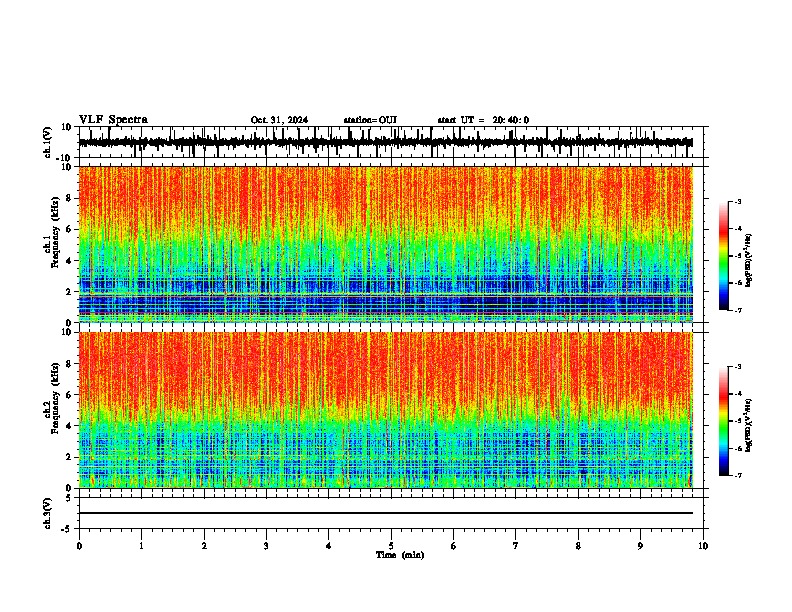The height and width of the screenshot is (612, 792).
Task: Click the ch.2 spectrogram color scale bar
Action: click(724, 421)
